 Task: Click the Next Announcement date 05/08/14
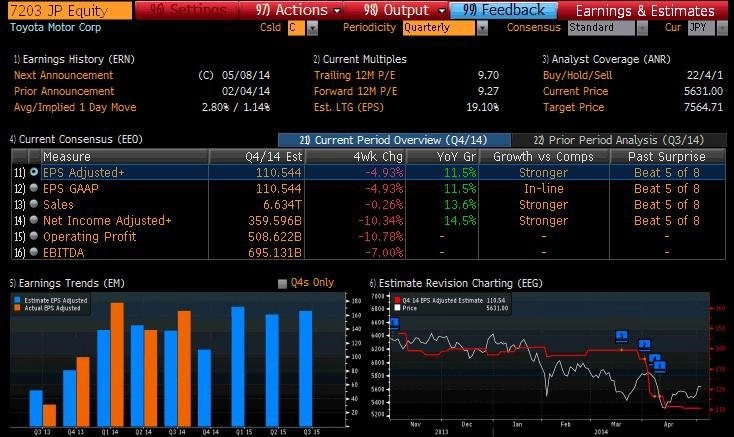click(246, 75)
